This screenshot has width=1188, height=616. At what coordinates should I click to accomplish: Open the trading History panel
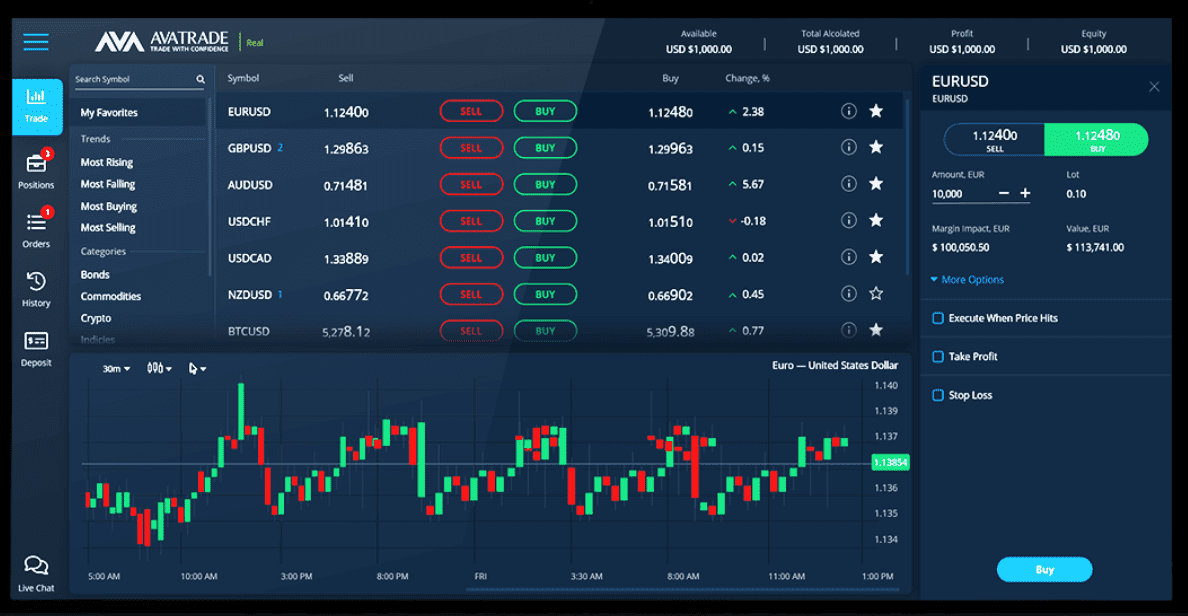[x=37, y=290]
